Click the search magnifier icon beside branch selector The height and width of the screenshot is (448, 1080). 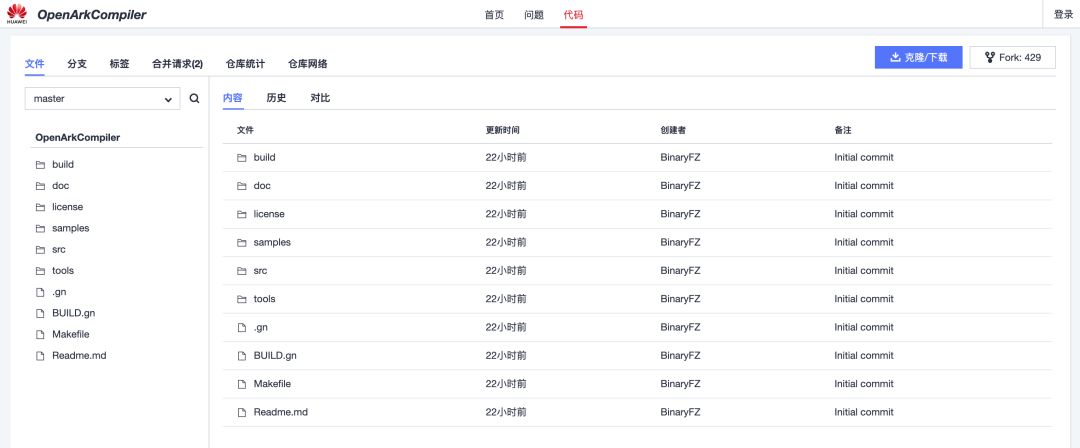coord(195,99)
